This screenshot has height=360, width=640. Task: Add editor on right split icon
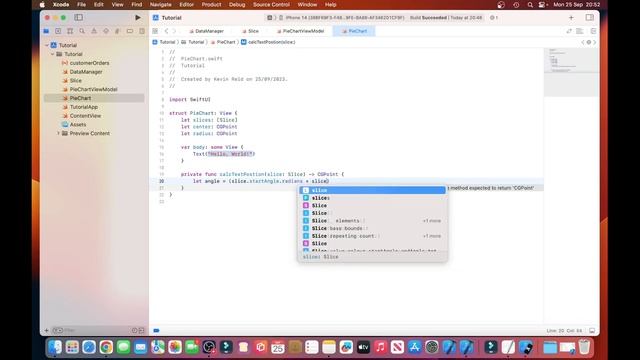tap(593, 31)
